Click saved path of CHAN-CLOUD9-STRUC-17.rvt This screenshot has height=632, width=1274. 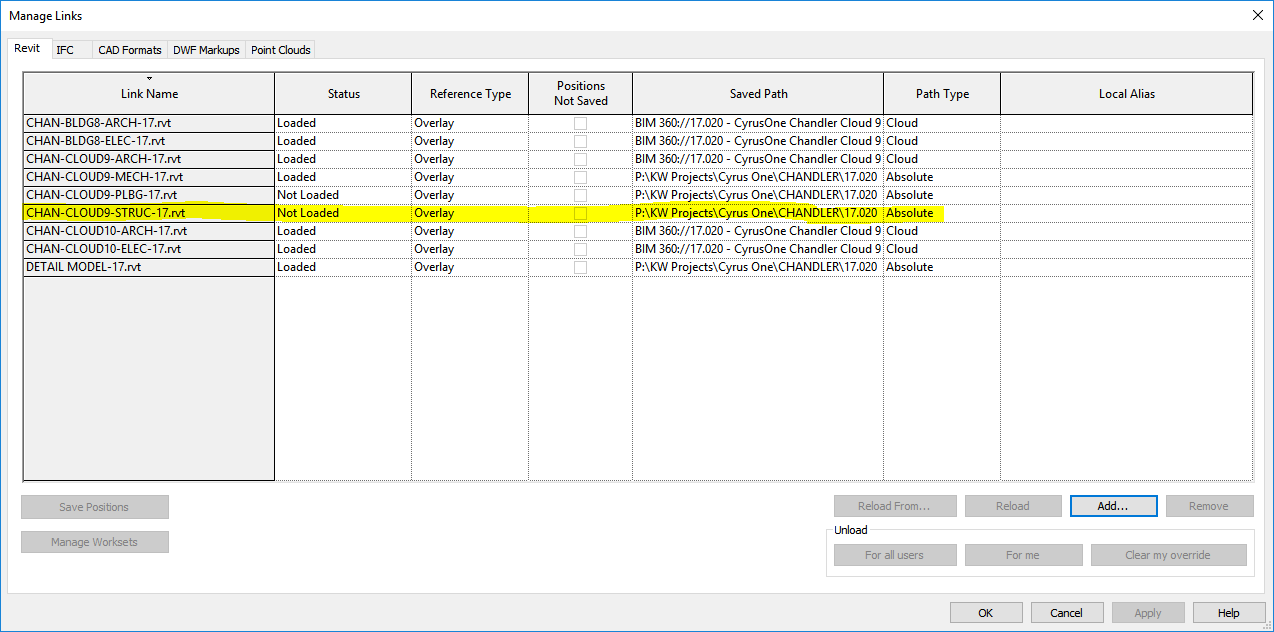(x=758, y=213)
